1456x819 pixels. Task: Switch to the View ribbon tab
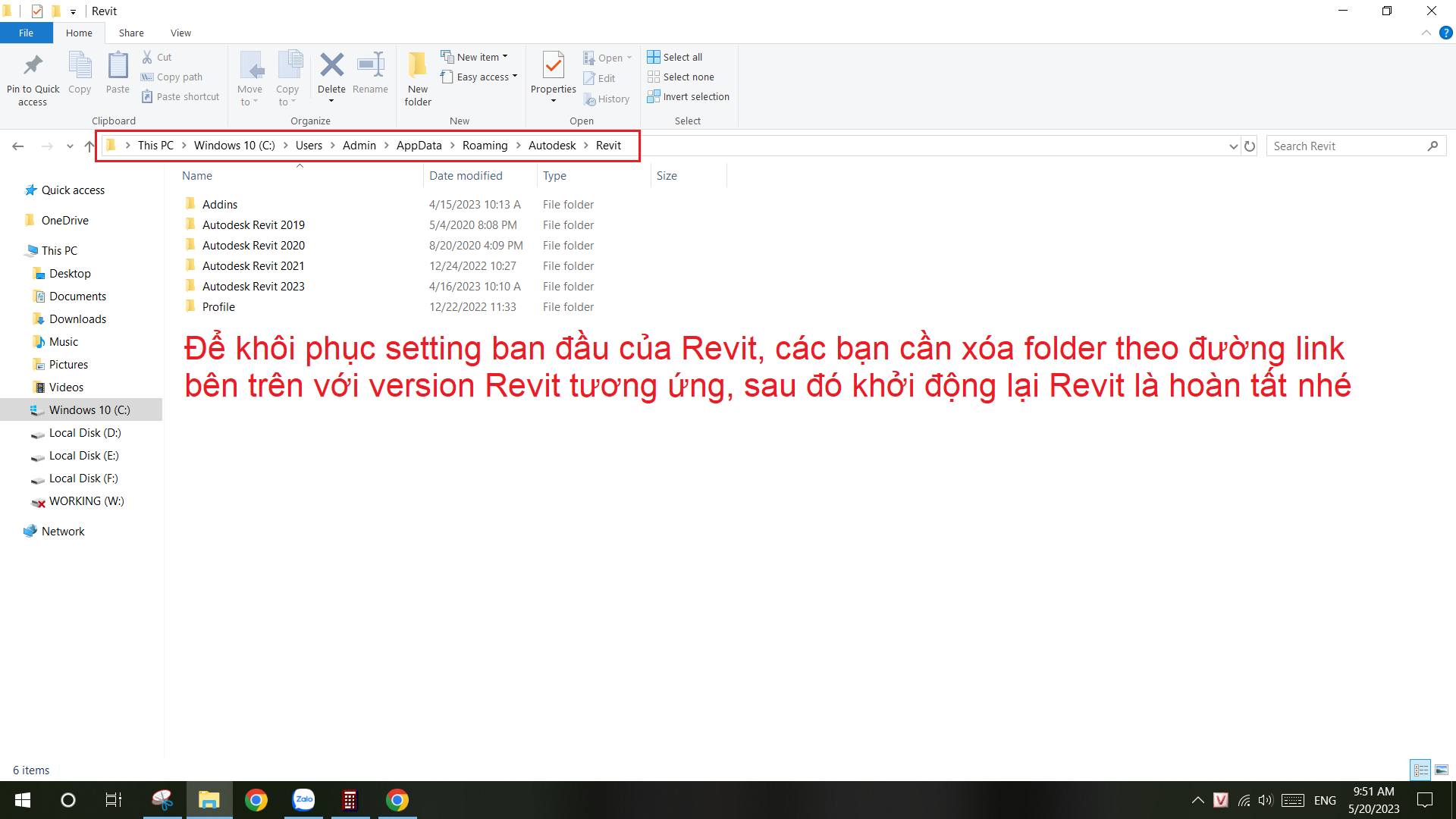pyautogui.click(x=180, y=33)
